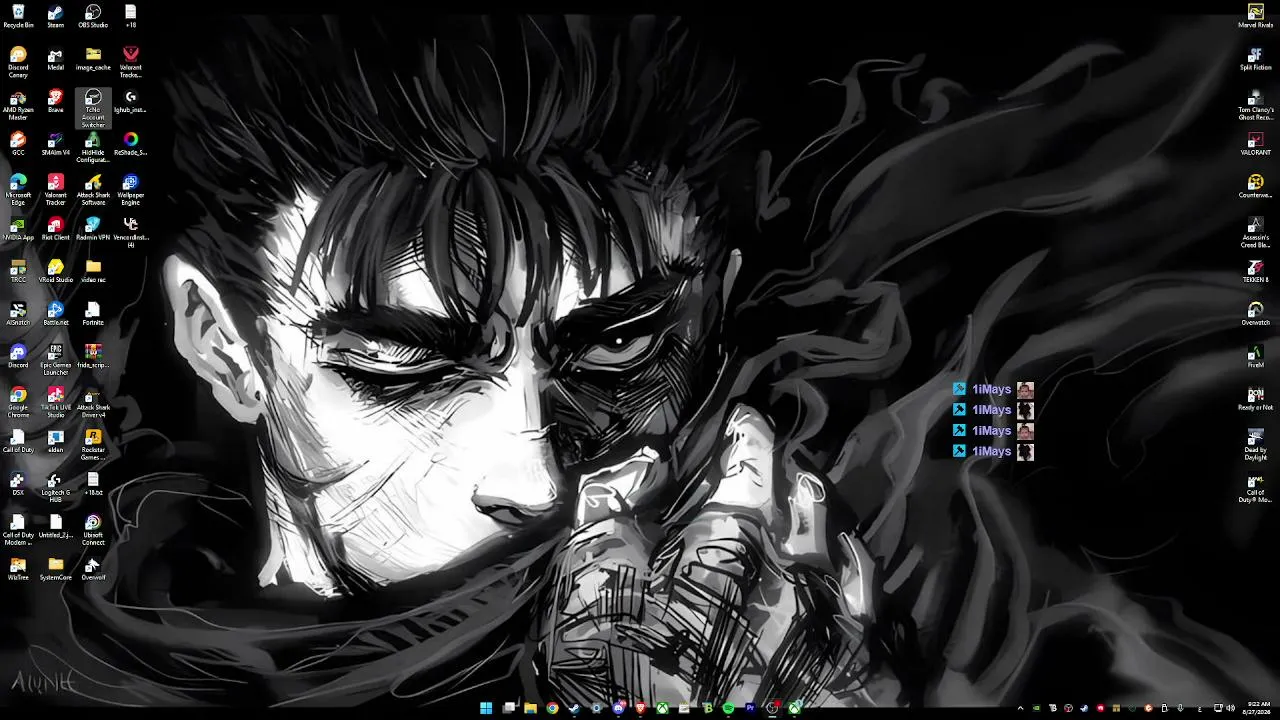Launch the TEKKEN 8 desktop shortcut
The width and height of the screenshot is (1280, 720).
(x=1255, y=271)
